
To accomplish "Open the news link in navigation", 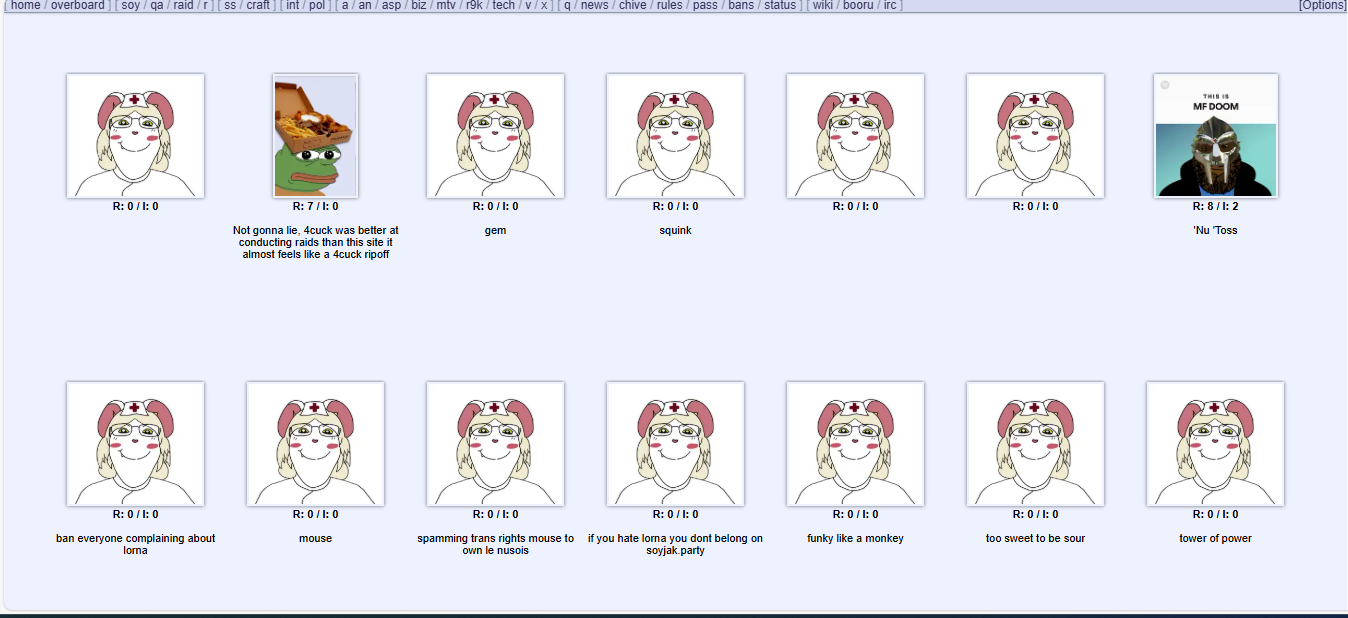I will pos(594,5).
